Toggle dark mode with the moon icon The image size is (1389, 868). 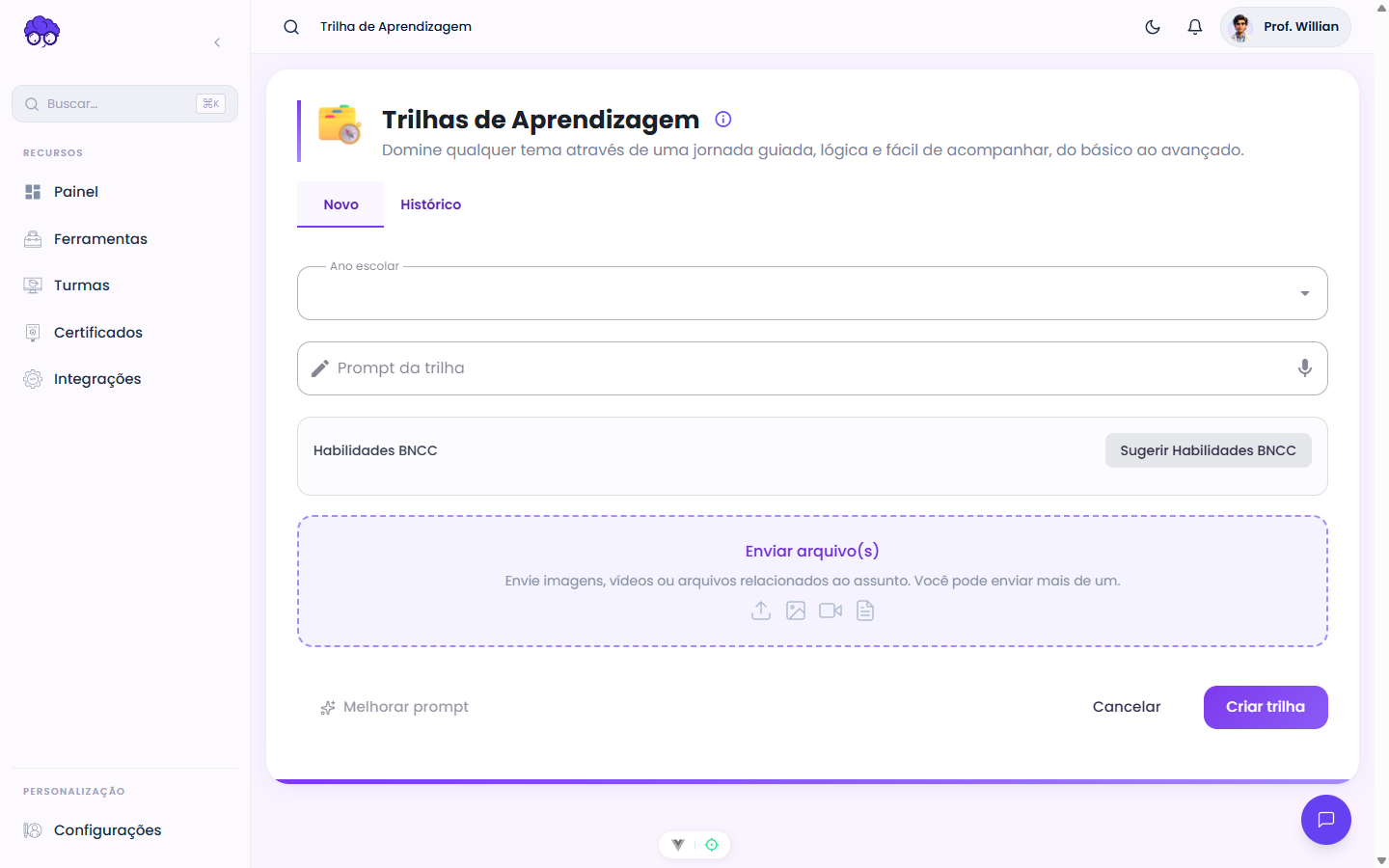click(1153, 27)
